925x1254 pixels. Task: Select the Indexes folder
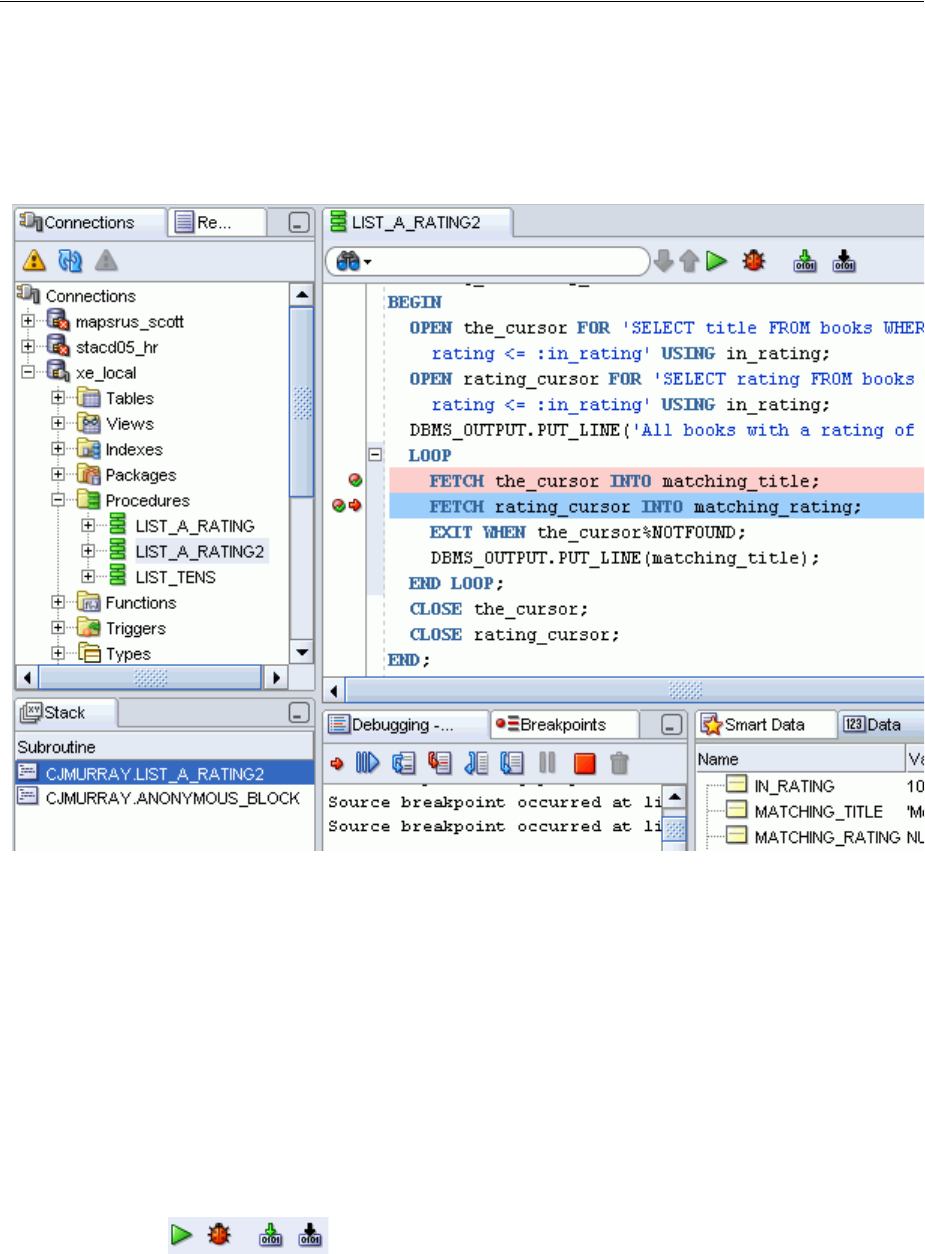point(134,449)
